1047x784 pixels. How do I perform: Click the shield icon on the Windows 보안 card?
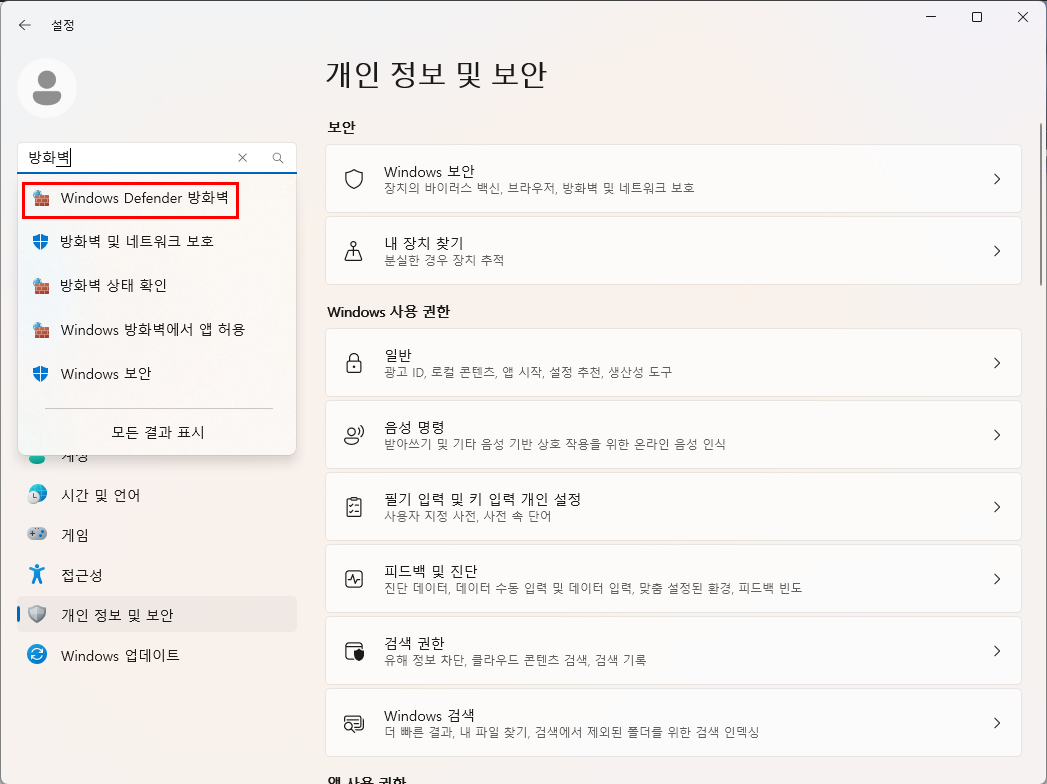[354, 179]
